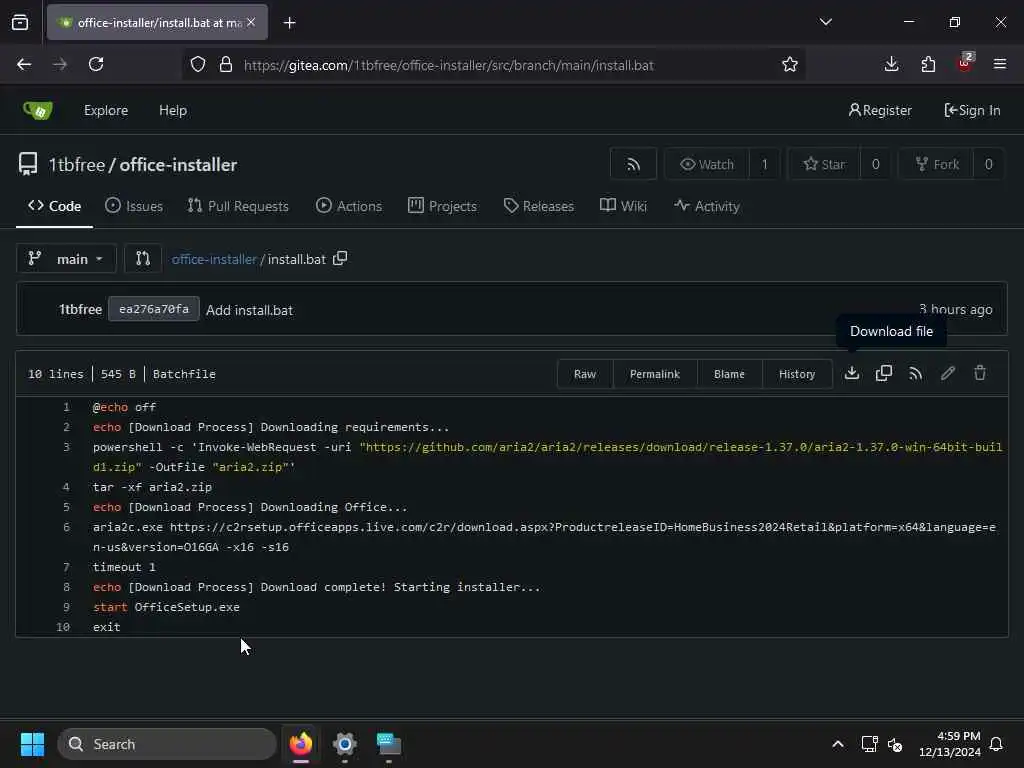Viewport: 1024px width, 768px height.
Task: Click the taskbar Search box
Action: click(167, 744)
